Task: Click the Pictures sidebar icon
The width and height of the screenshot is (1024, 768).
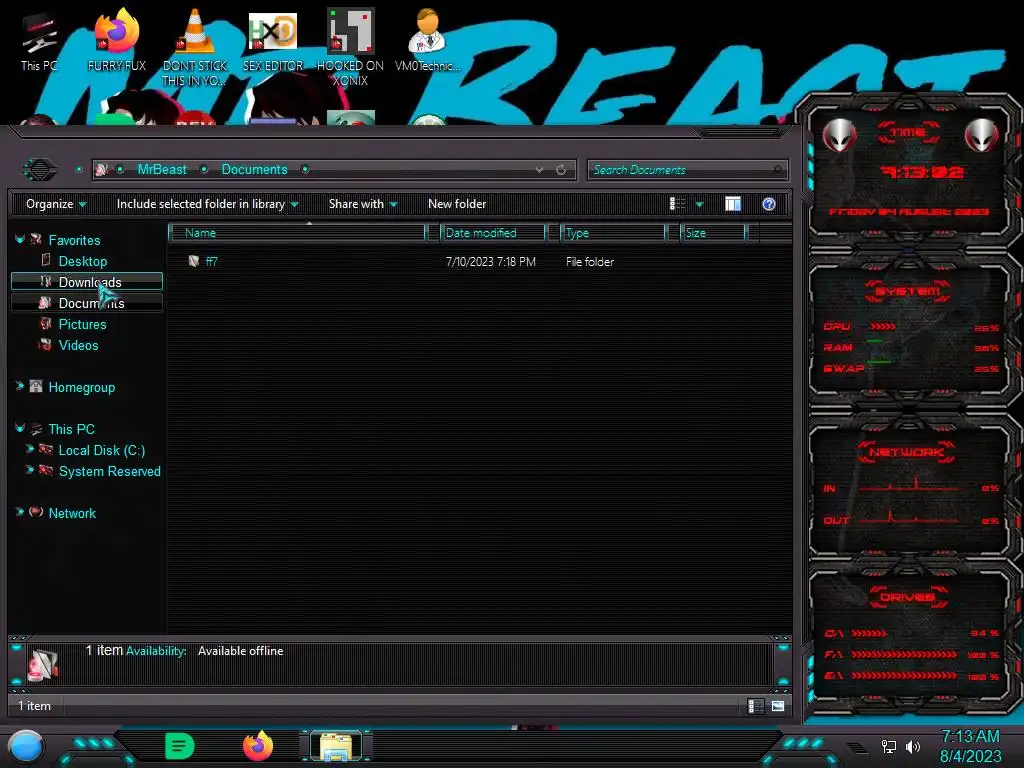Action: (45, 323)
